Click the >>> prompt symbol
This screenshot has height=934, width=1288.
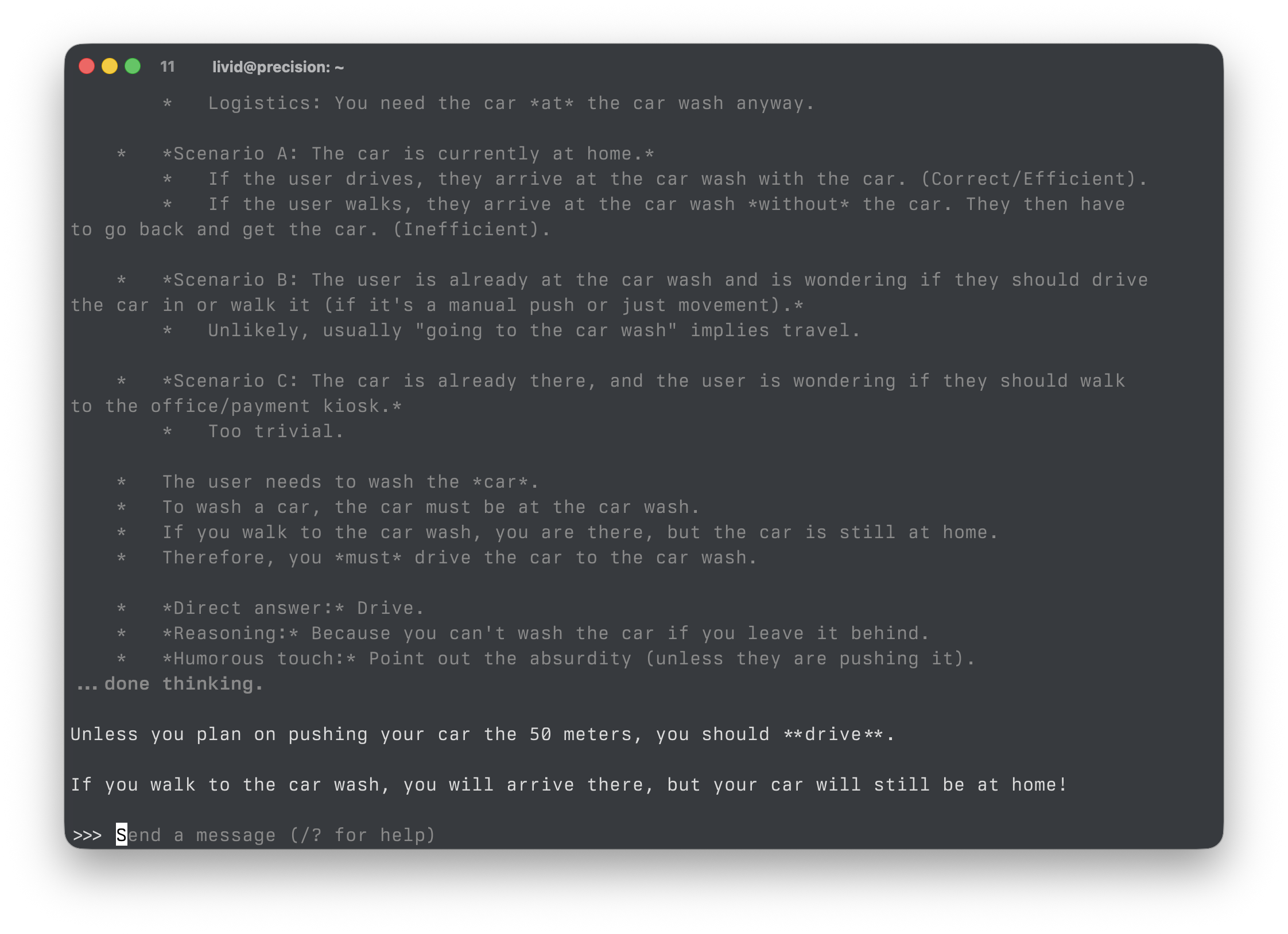pyautogui.click(x=87, y=835)
